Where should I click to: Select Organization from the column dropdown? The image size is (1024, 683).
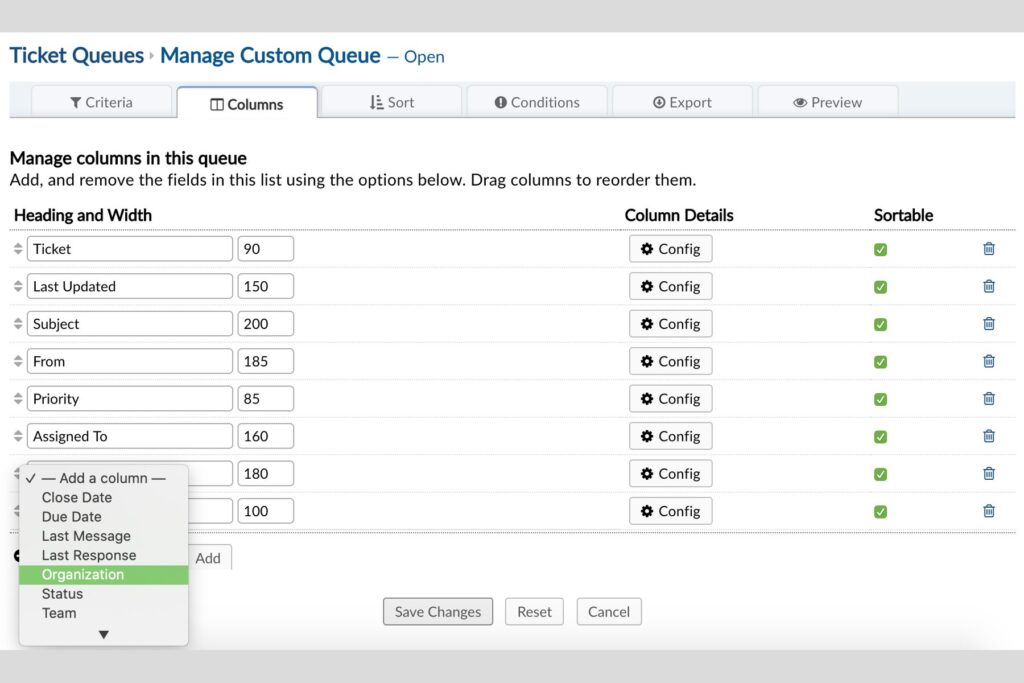point(83,575)
